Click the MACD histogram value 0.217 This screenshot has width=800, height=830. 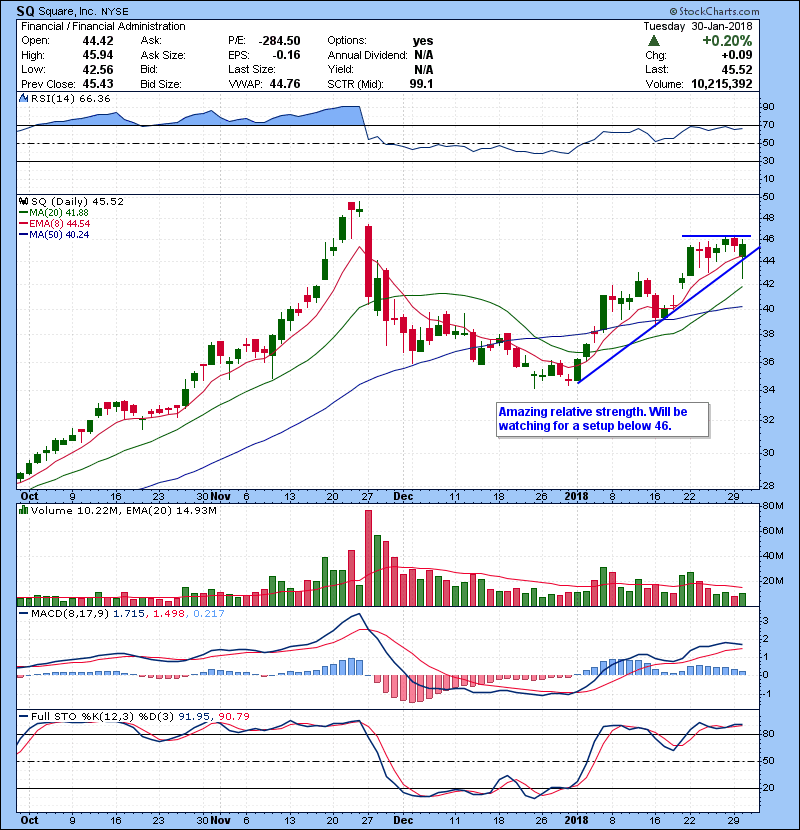click(209, 613)
